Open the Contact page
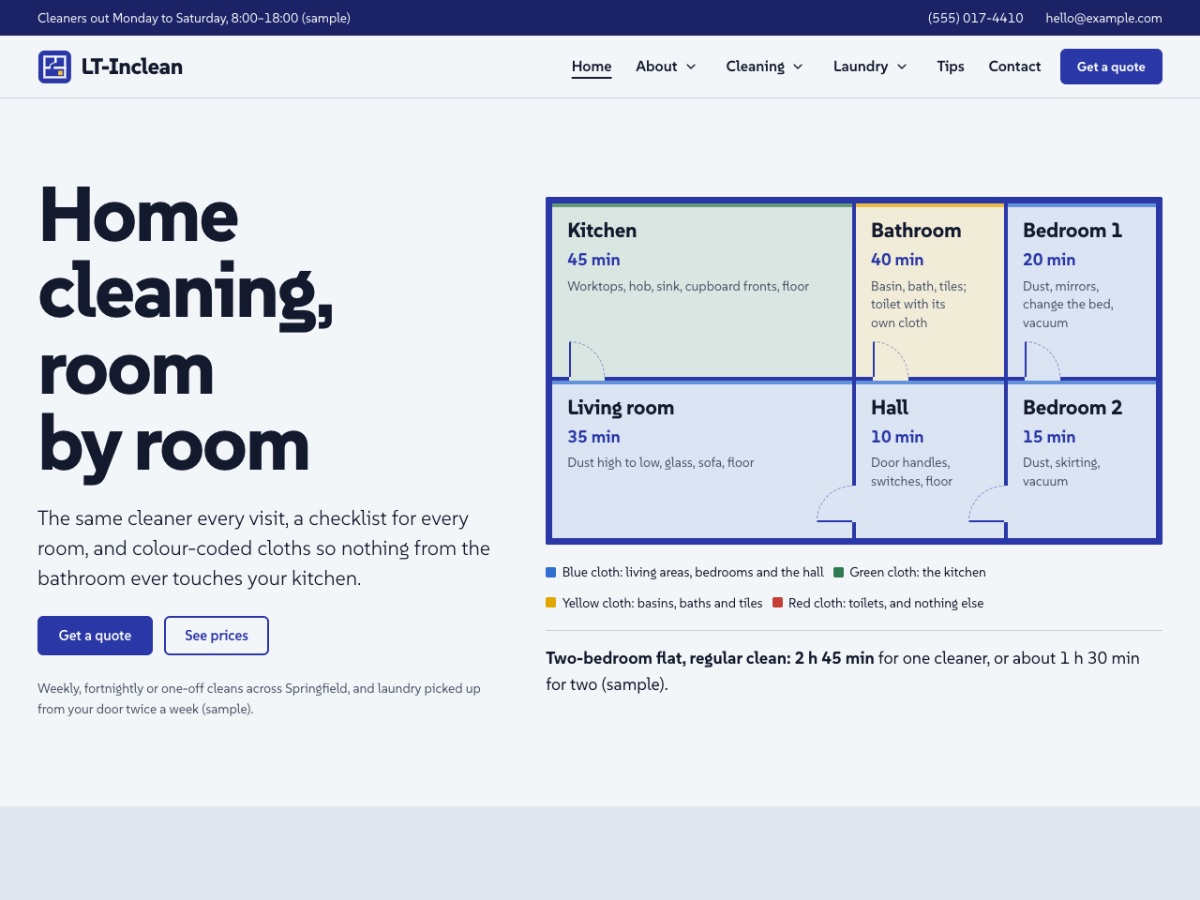 [x=1015, y=67]
